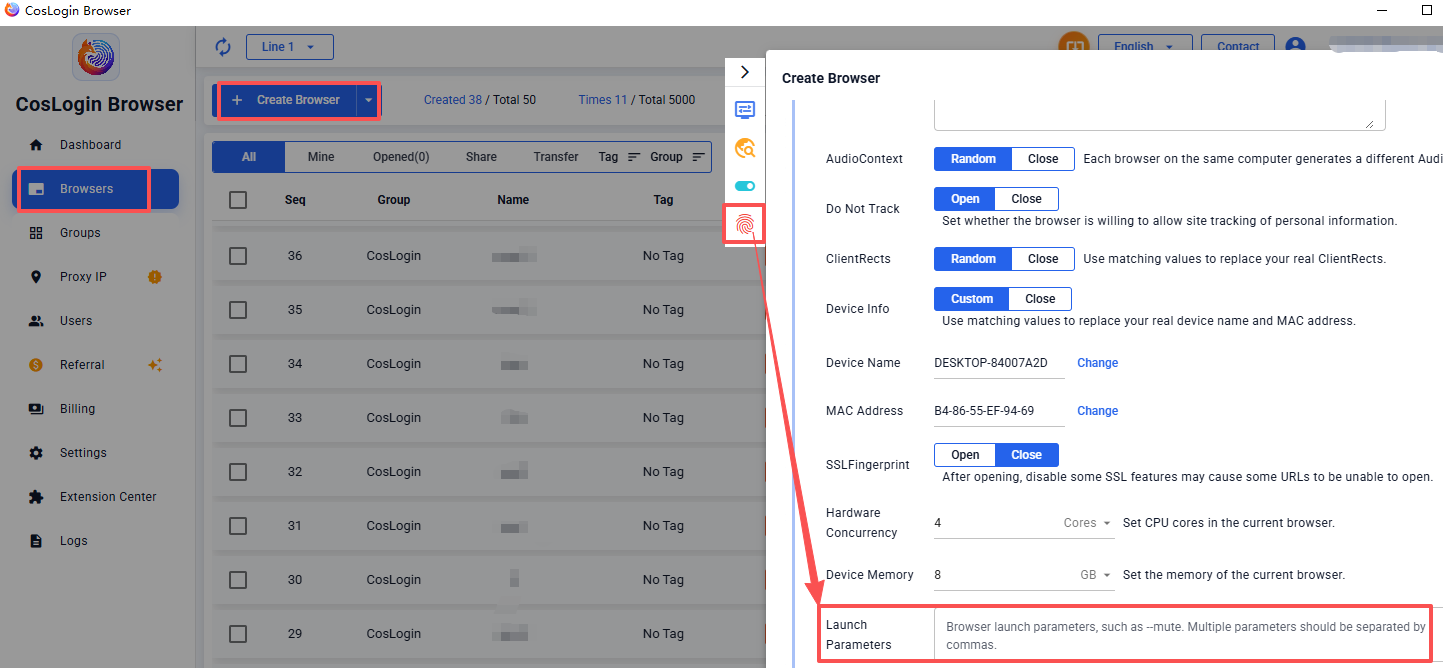Screen dimensions: 1443x668
Task: Click the Create Browser button
Action: point(288,100)
